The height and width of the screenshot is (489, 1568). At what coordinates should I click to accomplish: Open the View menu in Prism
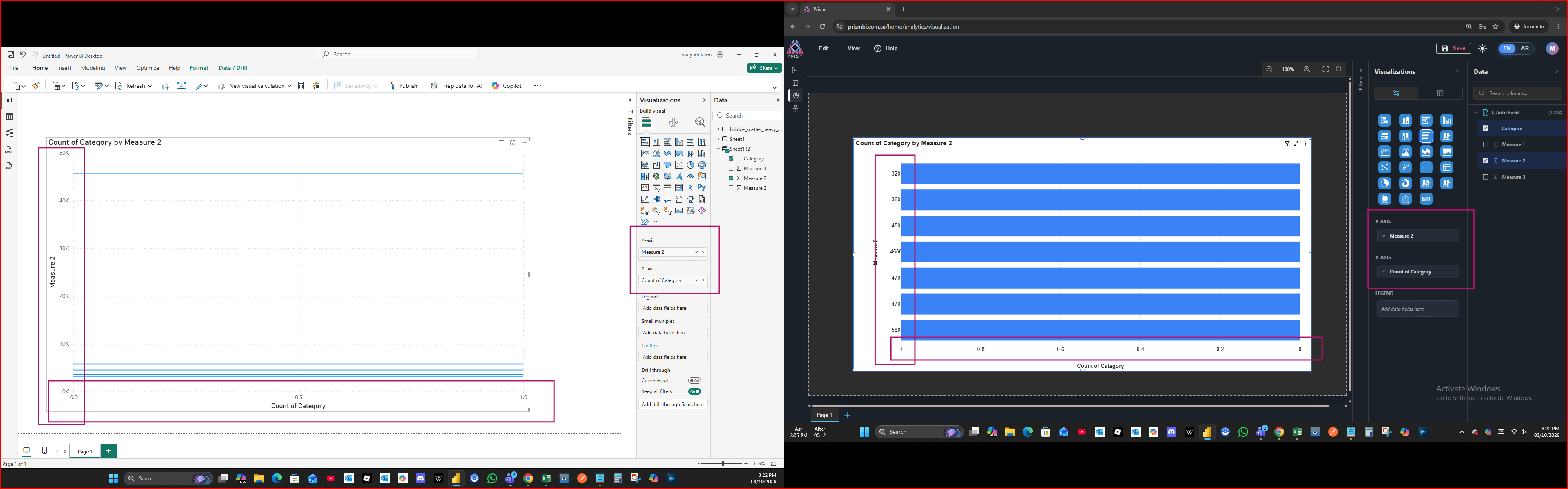click(853, 49)
